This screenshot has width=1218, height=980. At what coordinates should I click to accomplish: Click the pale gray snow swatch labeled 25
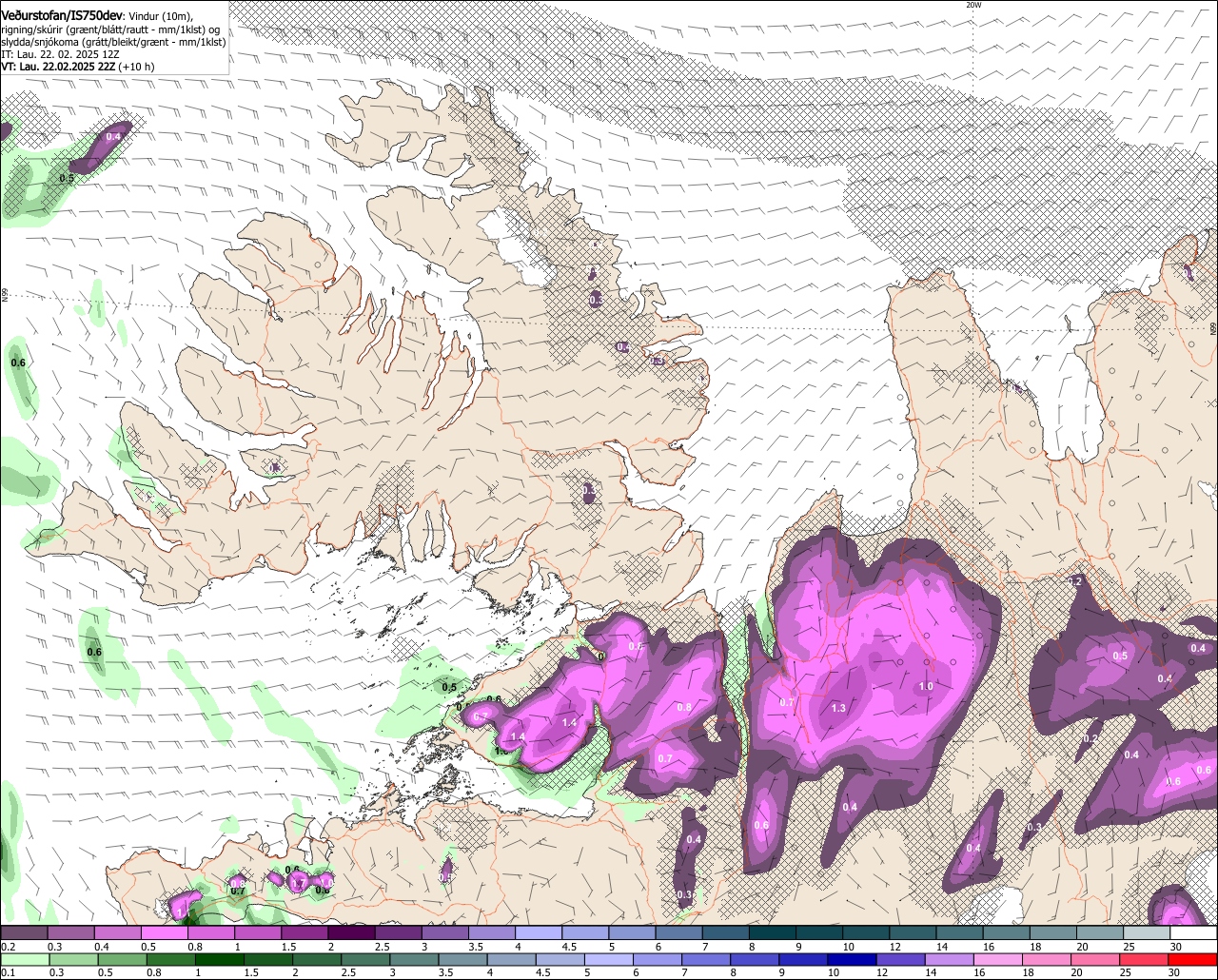point(1147,933)
